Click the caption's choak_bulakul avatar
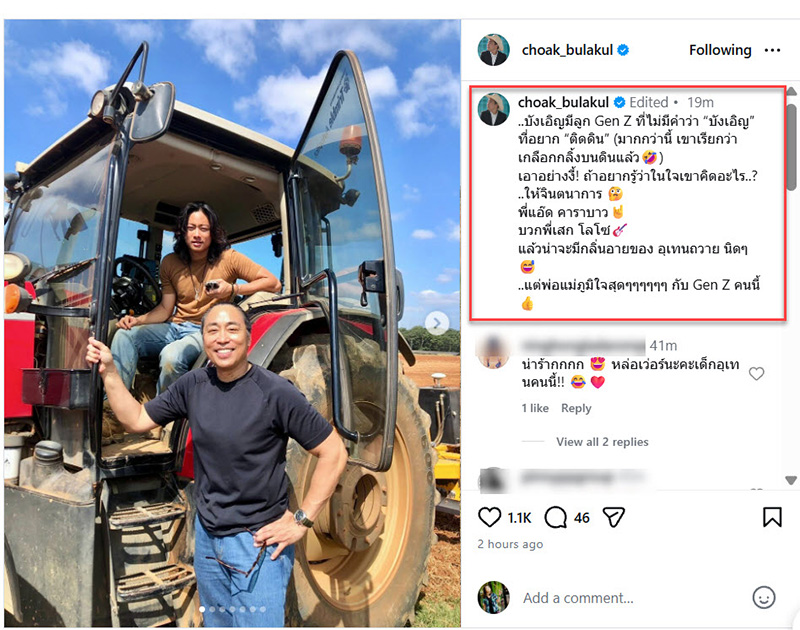Image resolution: width=800 pixels, height=630 pixels. pos(493,109)
